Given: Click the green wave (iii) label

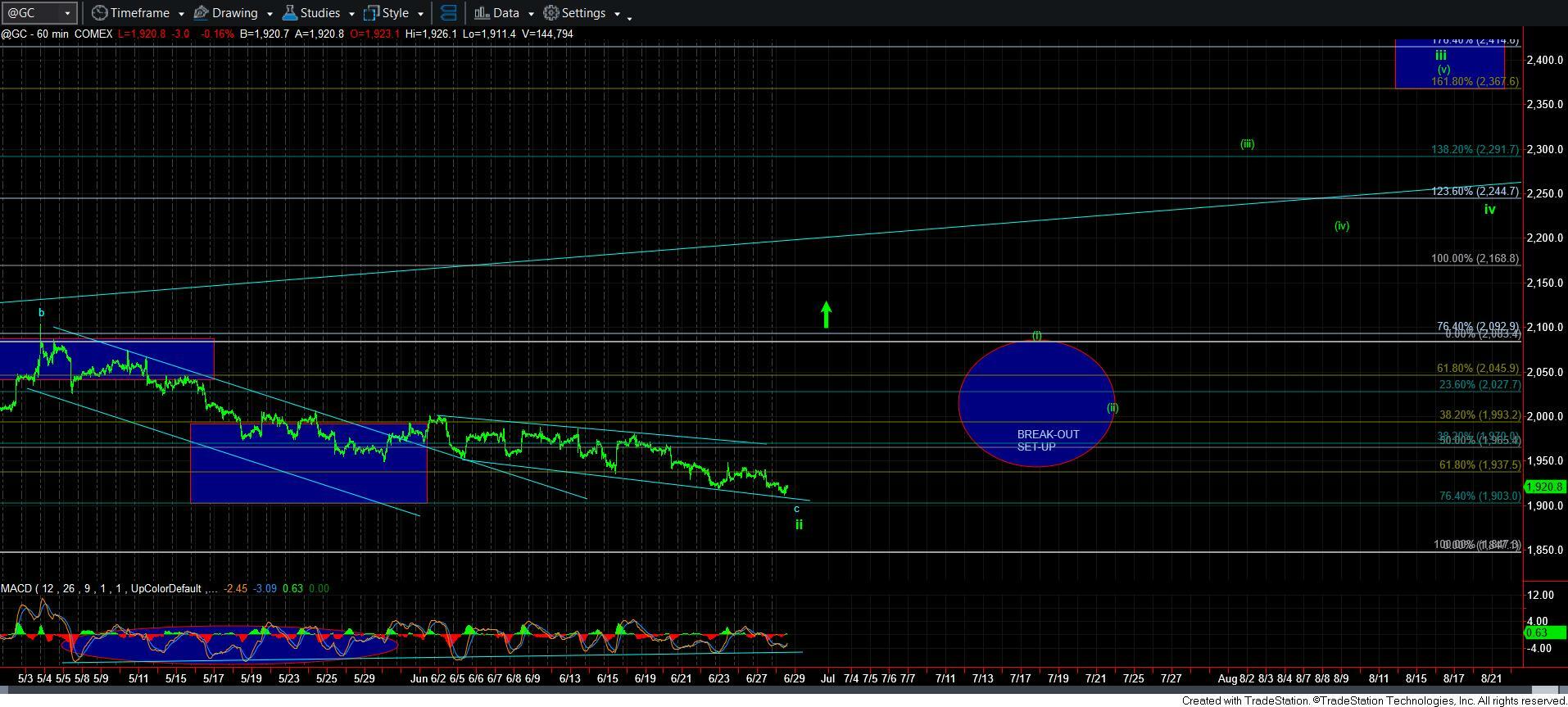Looking at the screenshot, I should (1247, 143).
